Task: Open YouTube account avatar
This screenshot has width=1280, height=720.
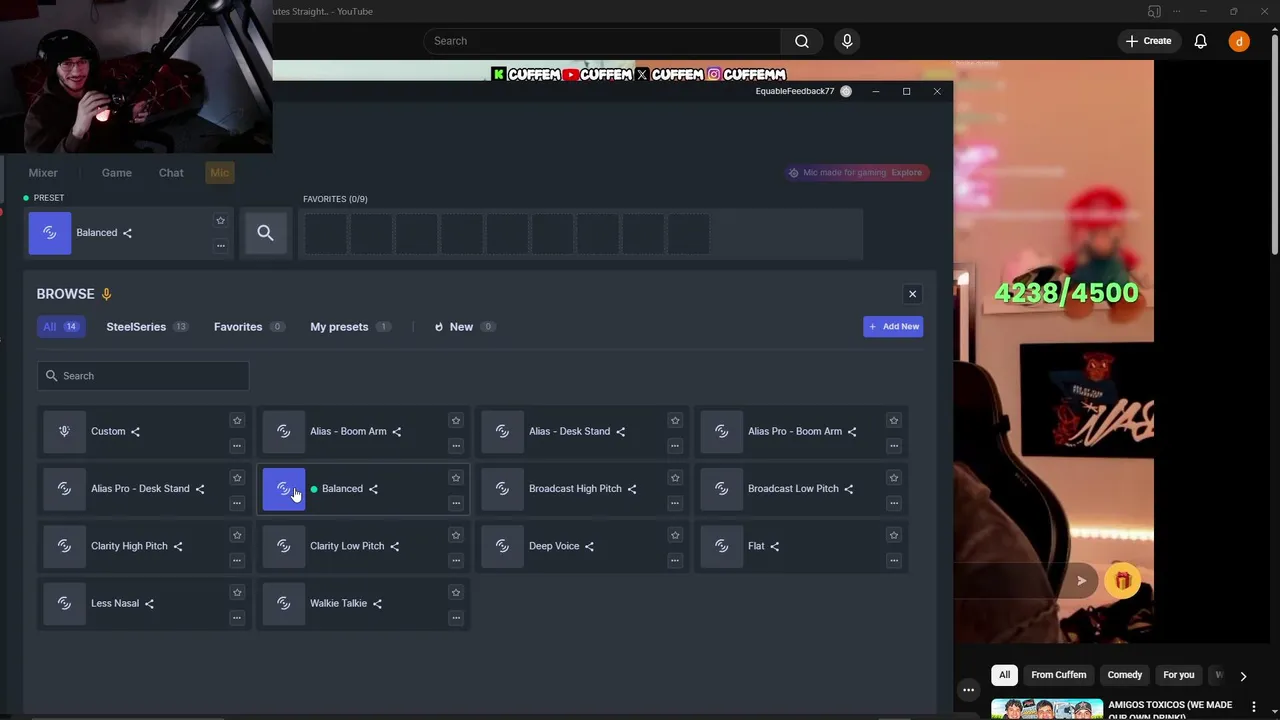Action: click(1239, 41)
